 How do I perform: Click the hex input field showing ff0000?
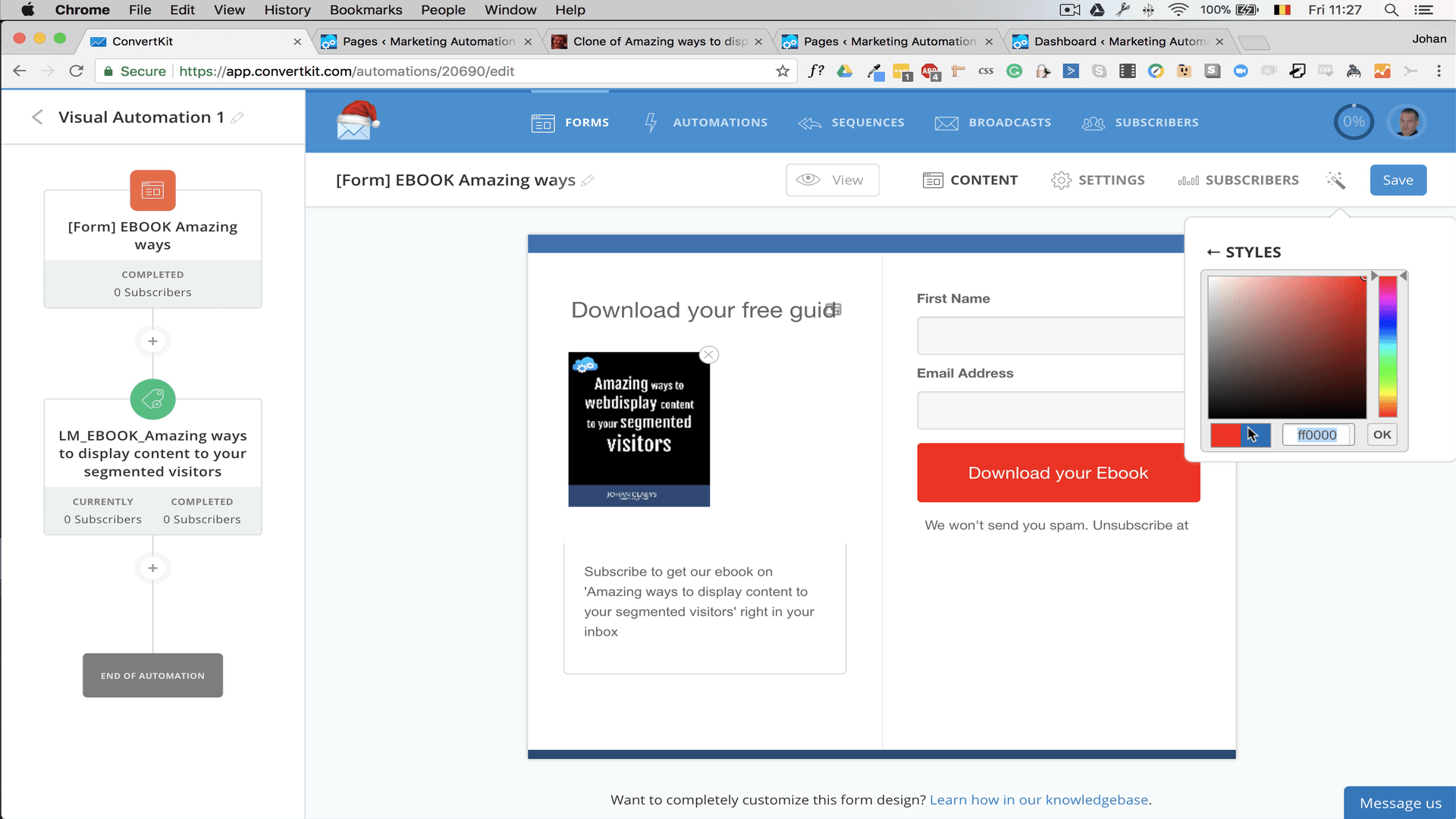point(1318,434)
